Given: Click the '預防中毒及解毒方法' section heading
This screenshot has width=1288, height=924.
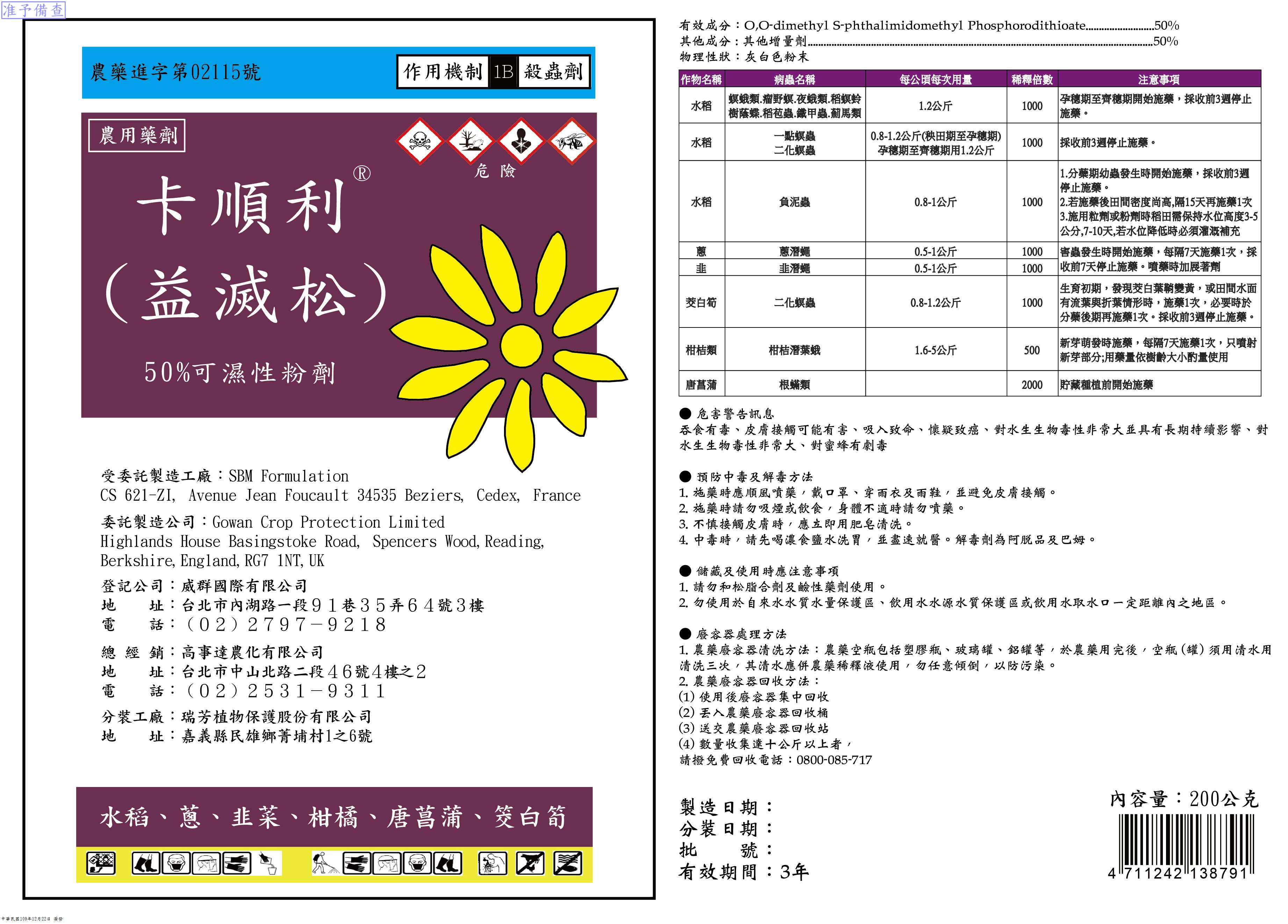Looking at the screenshot, I should (x=746, y=476).
